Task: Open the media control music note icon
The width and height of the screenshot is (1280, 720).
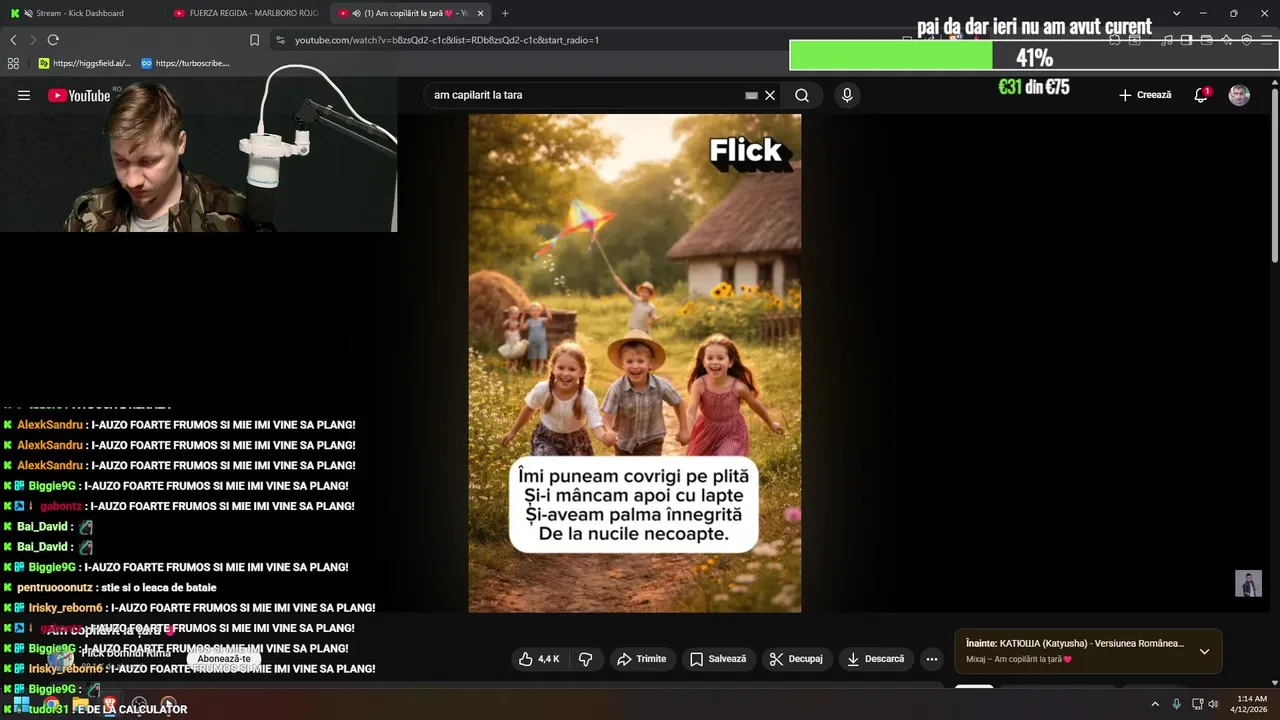Action: [x=1167, y=40]
